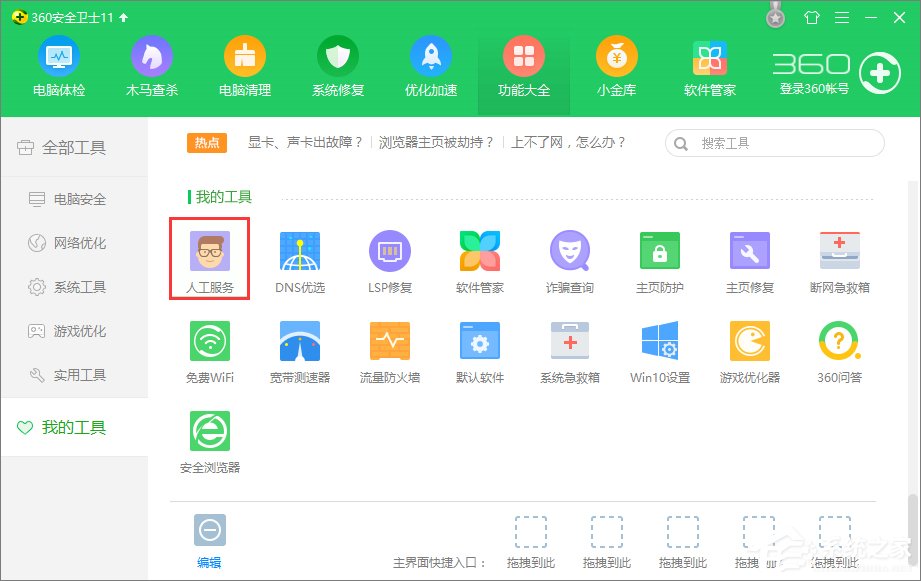Launch the 主页修复 homepage repair tool
The width and height of the screenshot is (921, 581).
[x=749, y=257]
